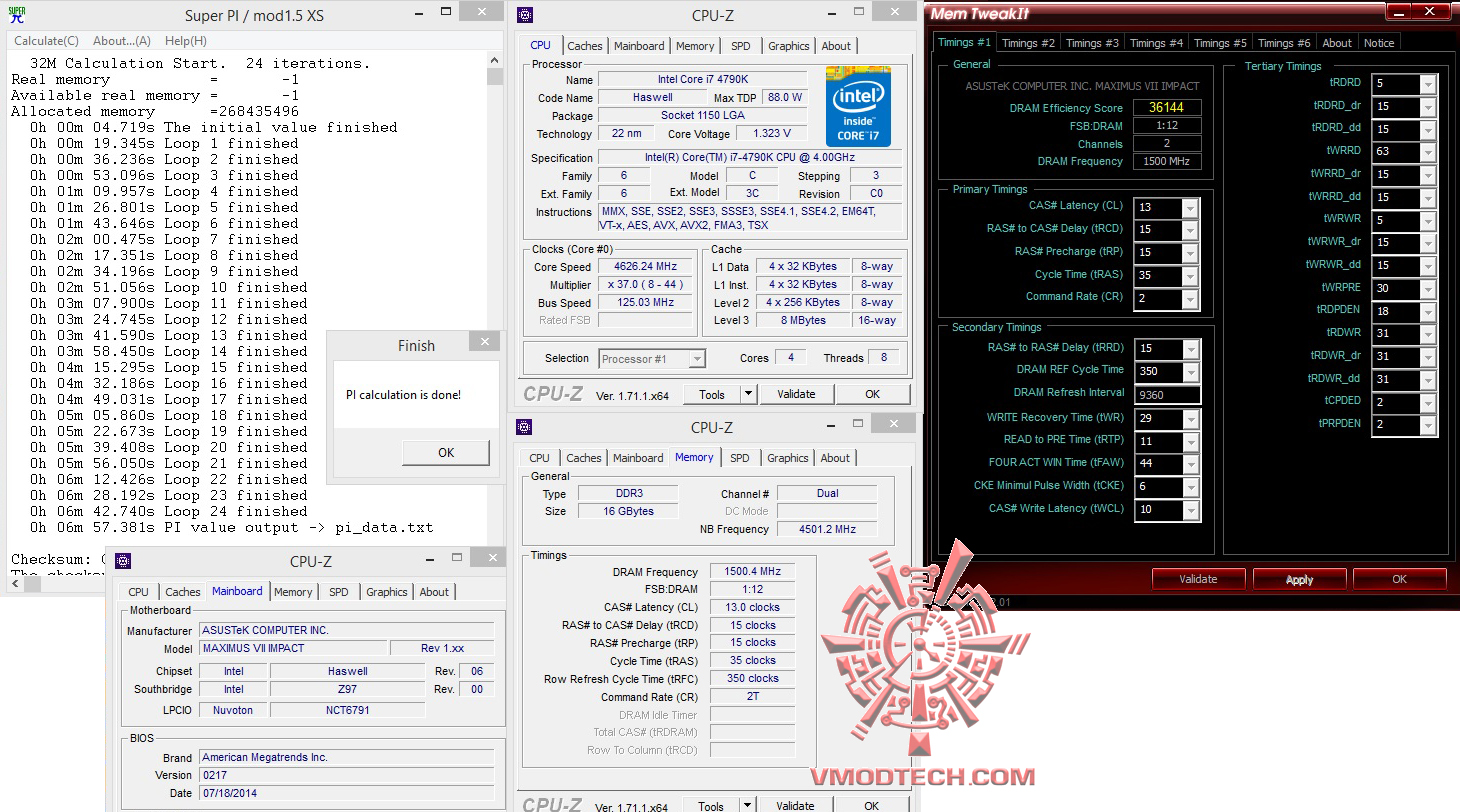Open the Calculate(C) menu in Super PI

(46, 41)
